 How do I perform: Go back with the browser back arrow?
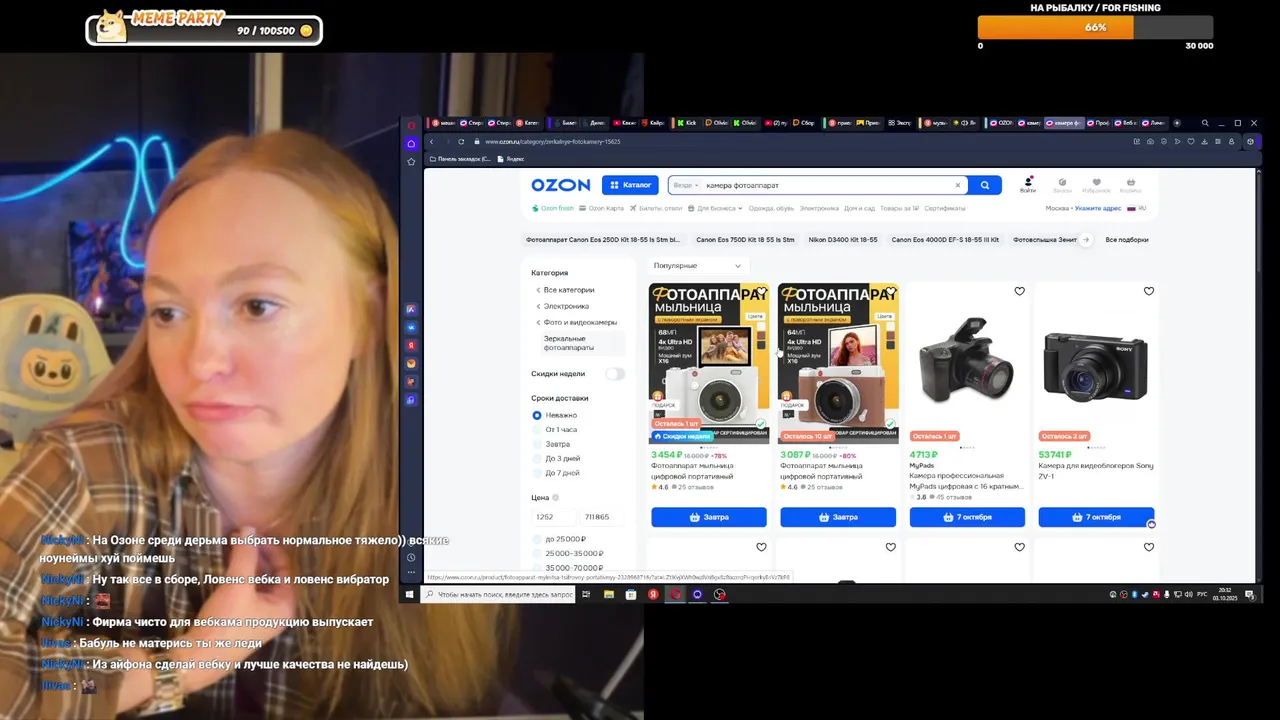(x=432, y=142)
